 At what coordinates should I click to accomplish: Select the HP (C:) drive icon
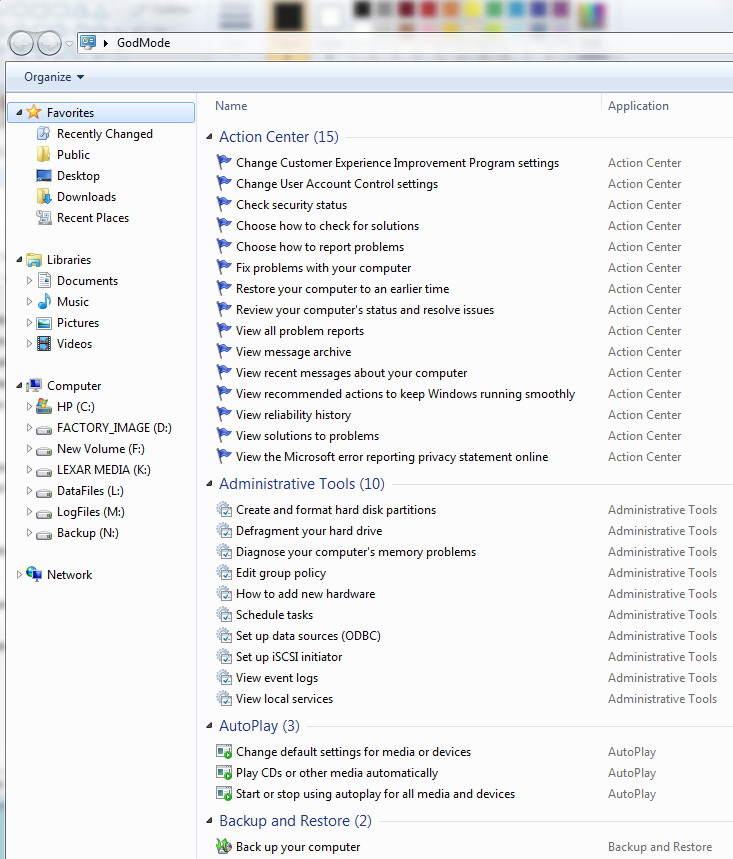tap(44, 406)
